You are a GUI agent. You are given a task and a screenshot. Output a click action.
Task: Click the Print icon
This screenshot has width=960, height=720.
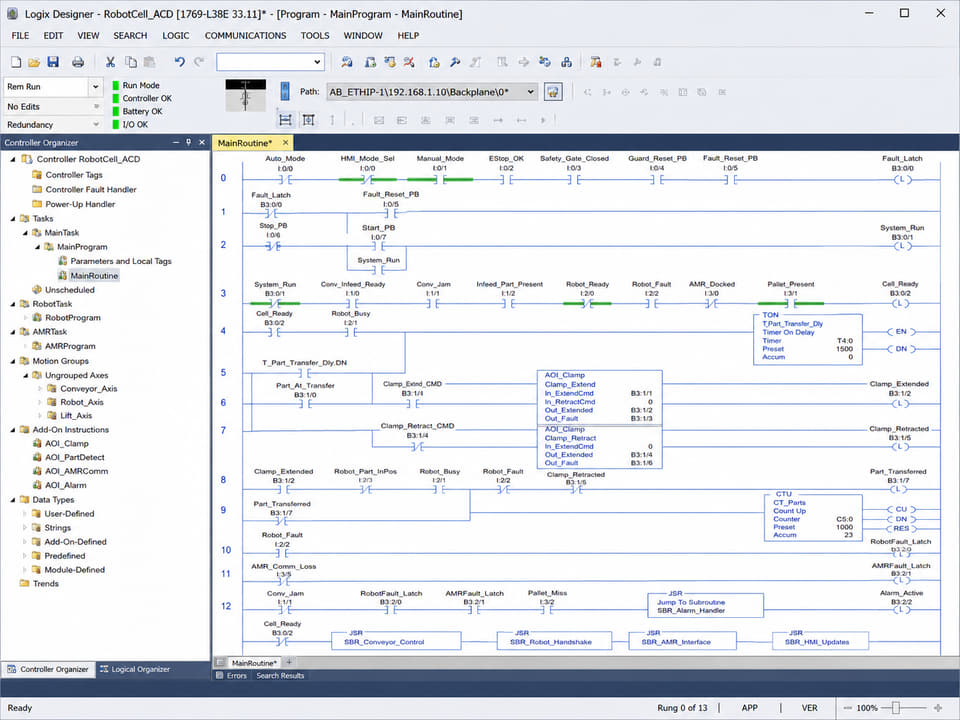78,62
